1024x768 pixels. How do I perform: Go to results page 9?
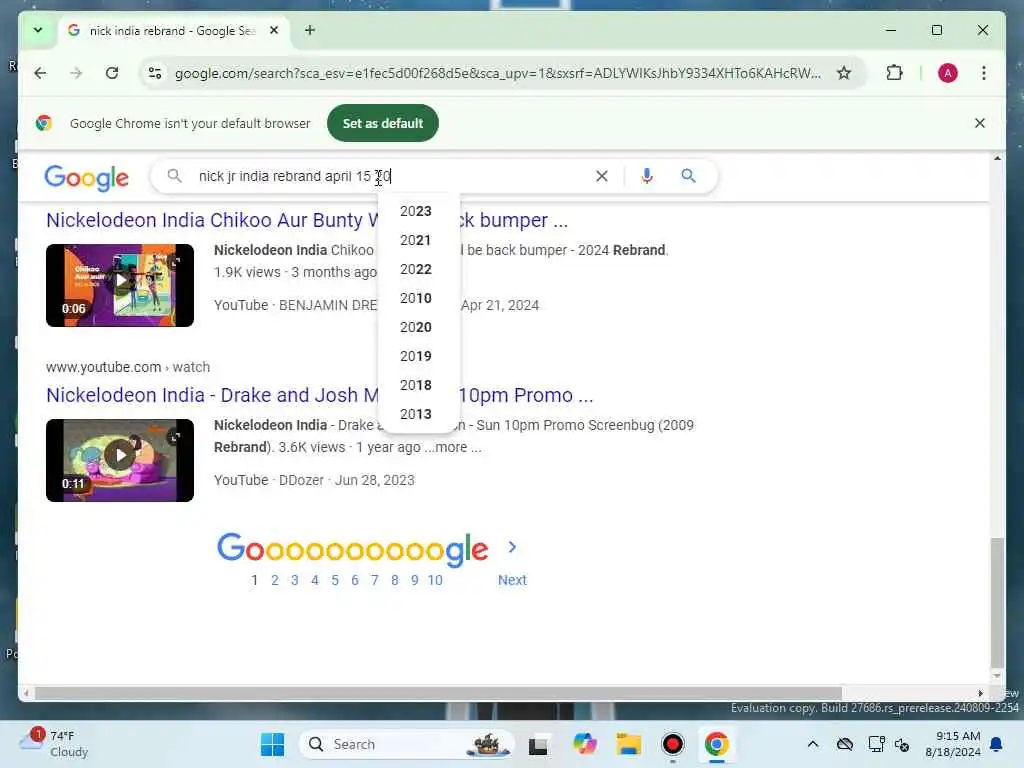coord(415,580)
